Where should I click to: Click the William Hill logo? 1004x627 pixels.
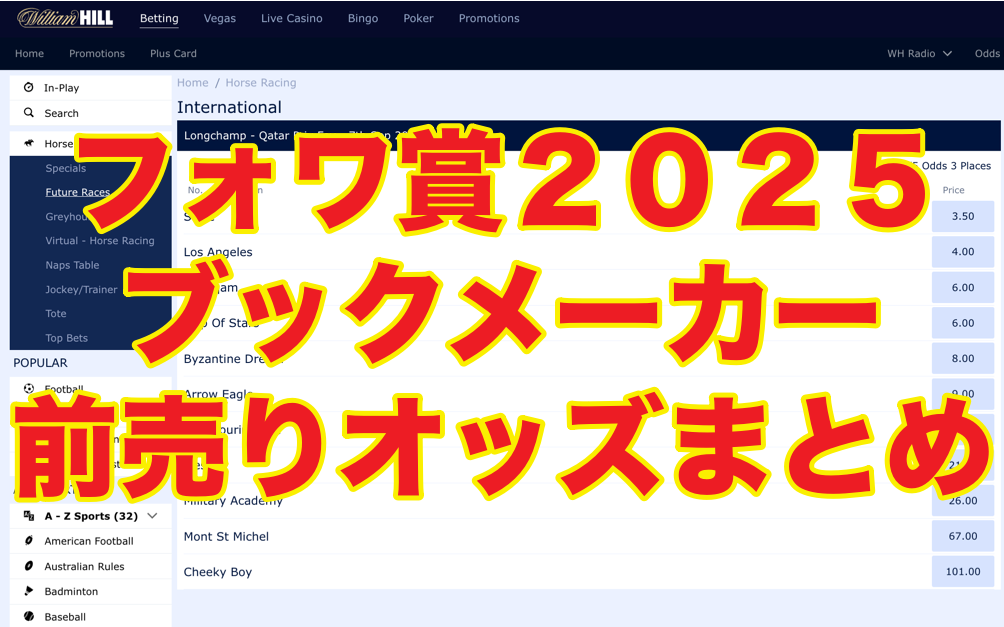point(65,18)
